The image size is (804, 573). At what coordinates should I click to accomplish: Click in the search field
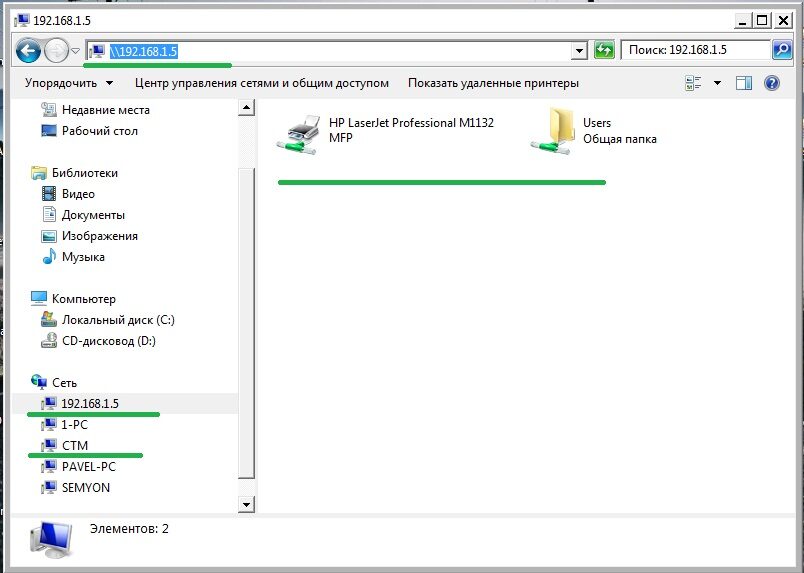694,50
